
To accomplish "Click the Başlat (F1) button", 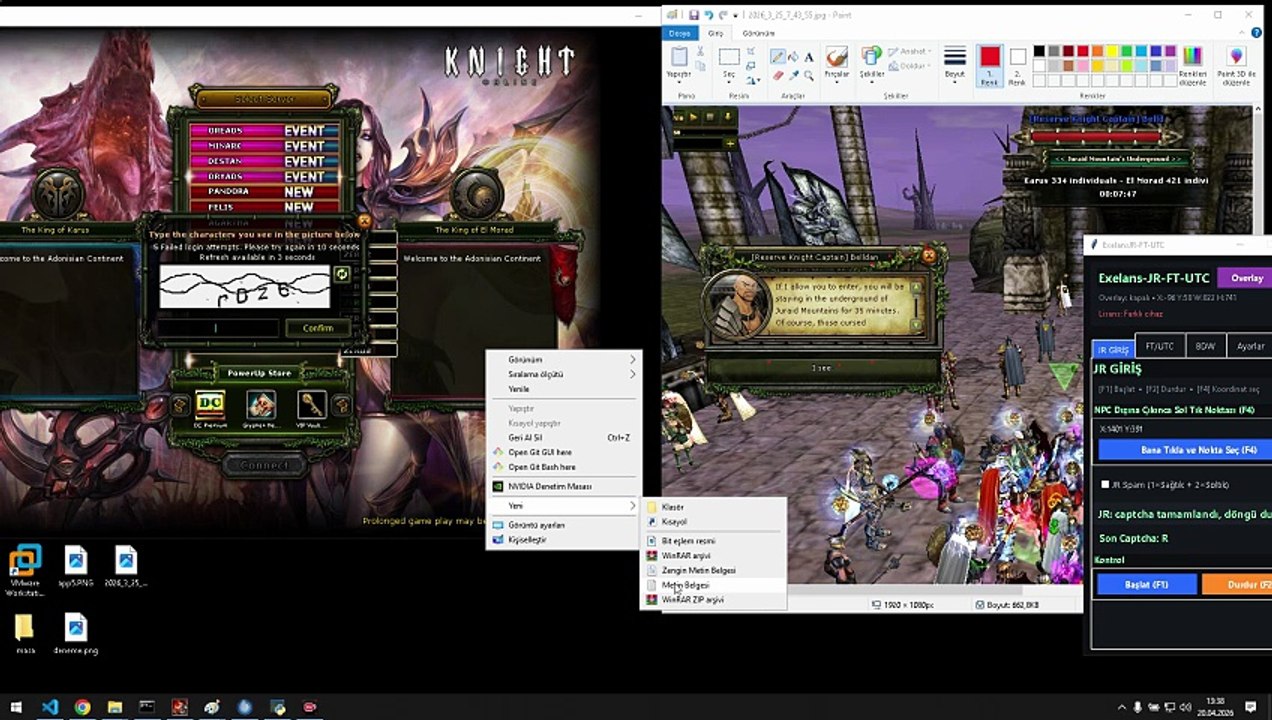I will pos(1146,584).
